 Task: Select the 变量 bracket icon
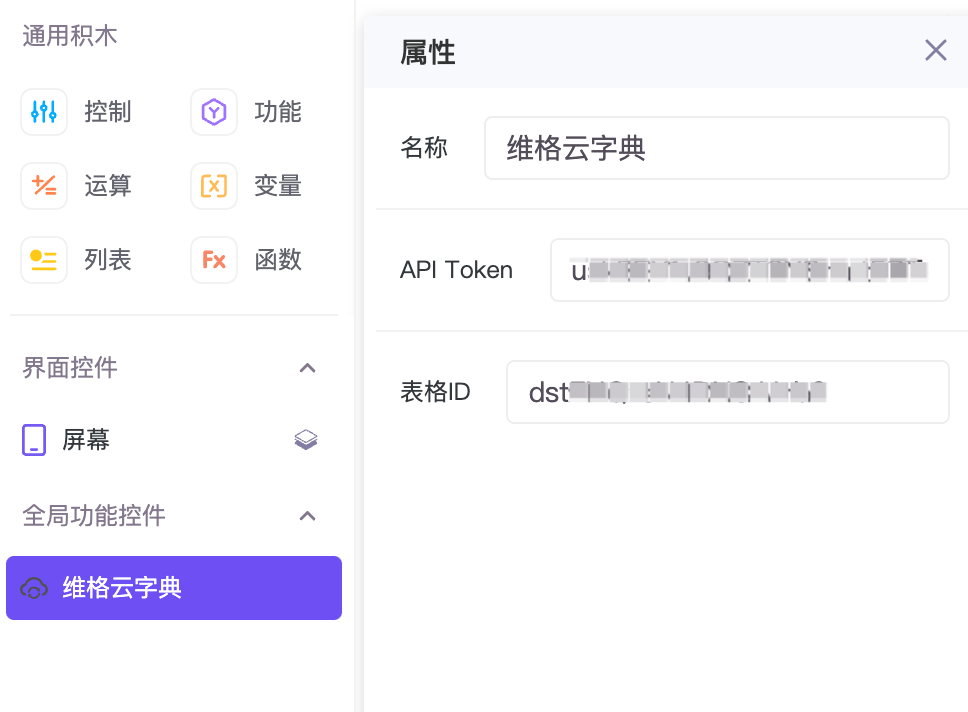(214, 186)
